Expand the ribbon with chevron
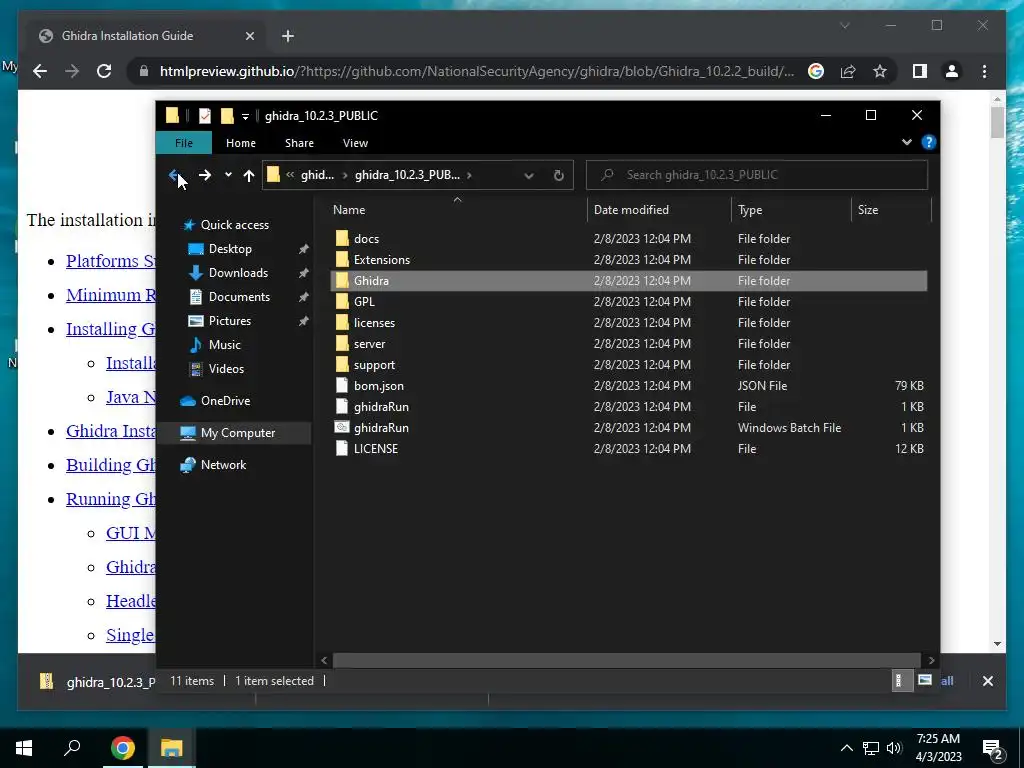This screenshot has width=1024, height=768. point(906,142)
